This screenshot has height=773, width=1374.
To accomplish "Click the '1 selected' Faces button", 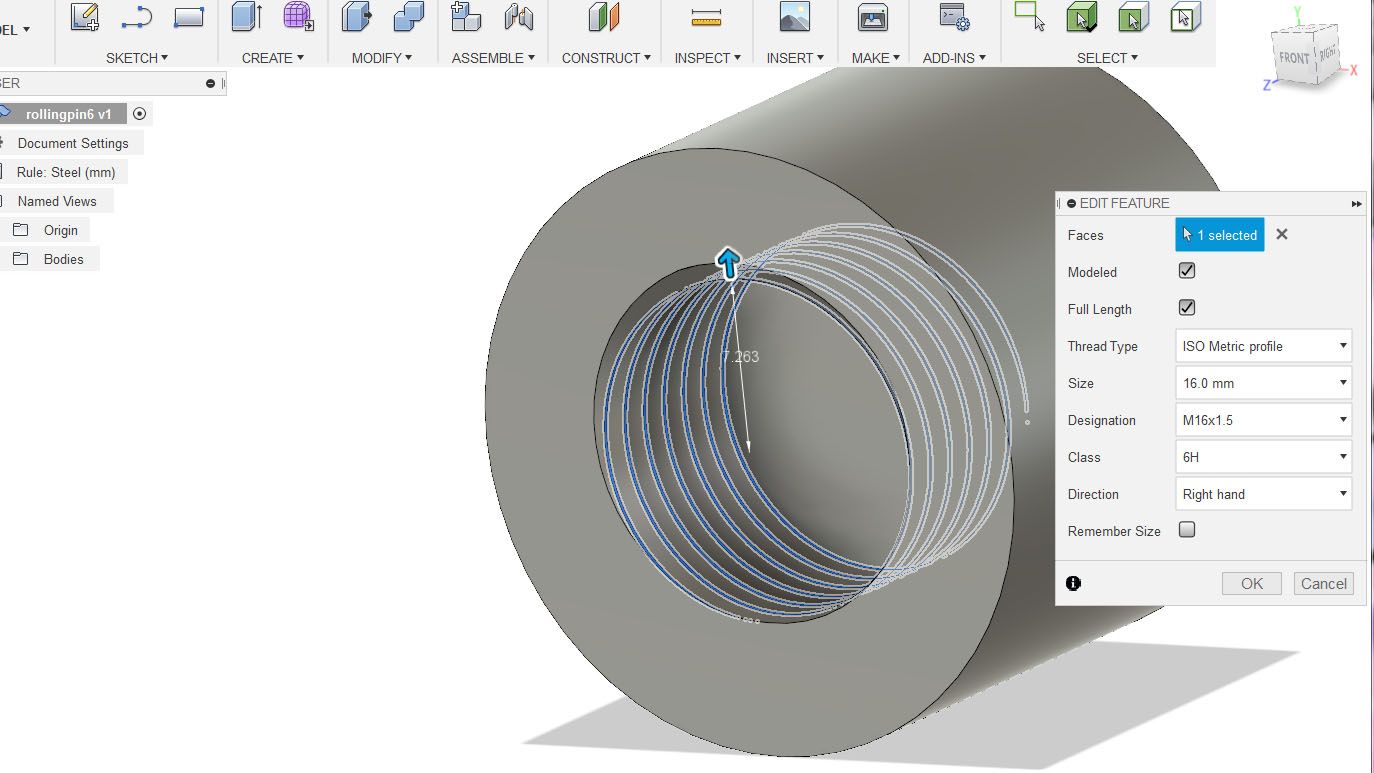I will tap(1220, 235).
